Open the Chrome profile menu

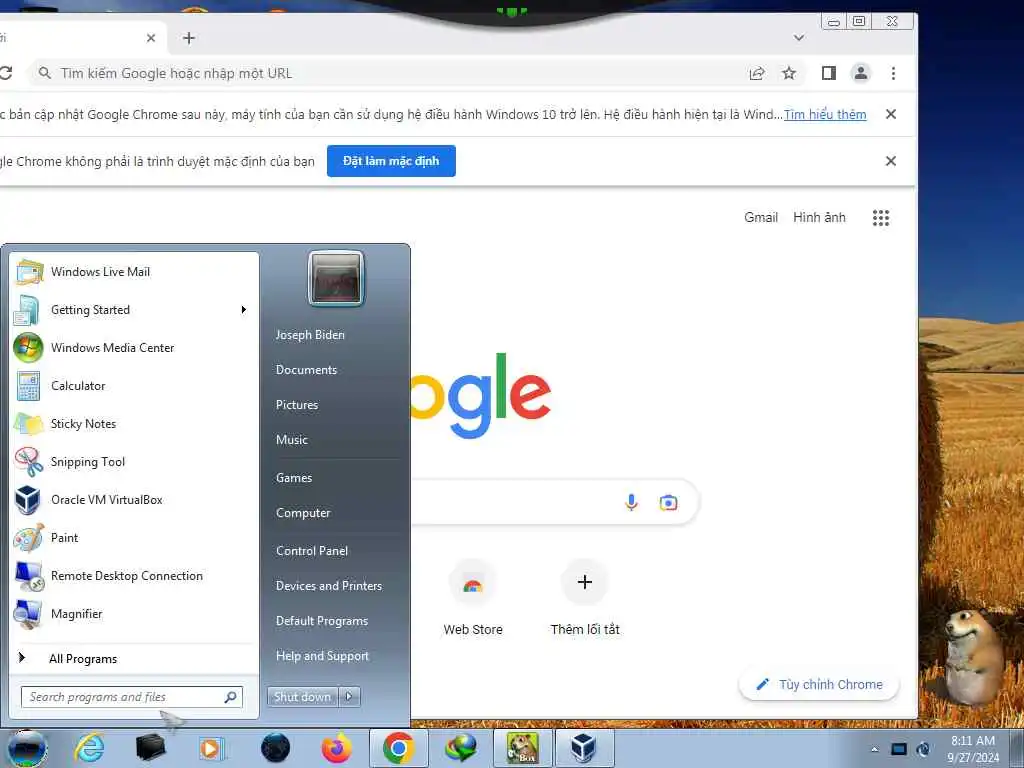coord(861,73)
